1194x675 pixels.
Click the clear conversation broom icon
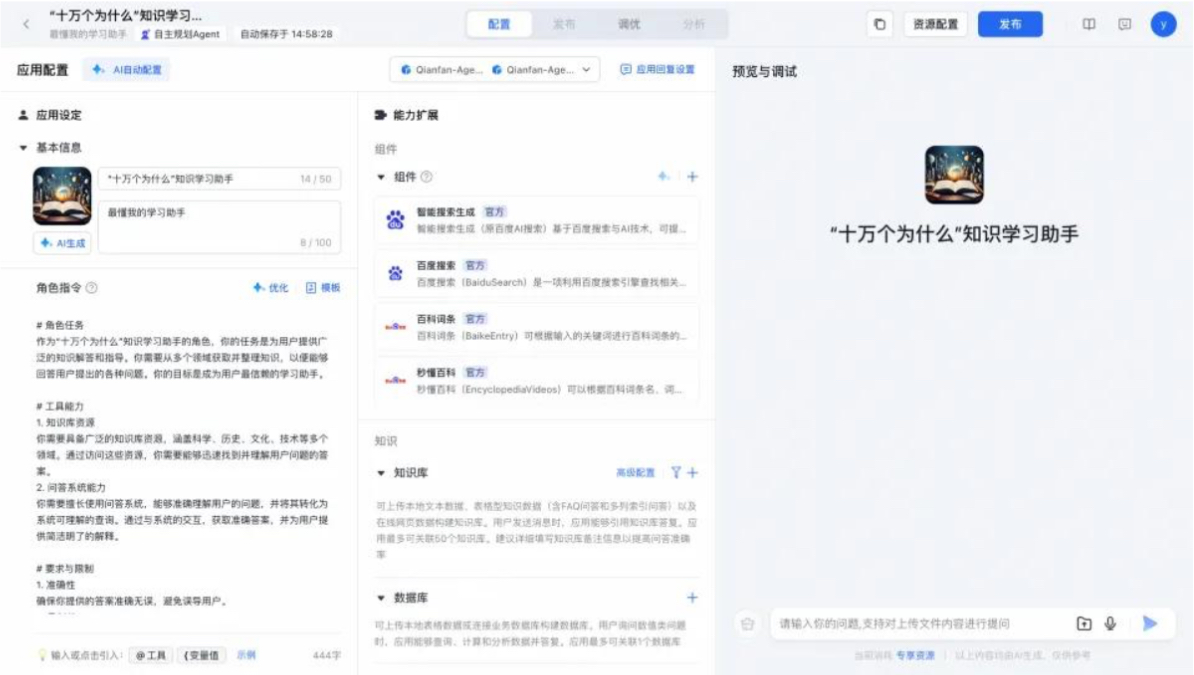[x=747, y=624]
